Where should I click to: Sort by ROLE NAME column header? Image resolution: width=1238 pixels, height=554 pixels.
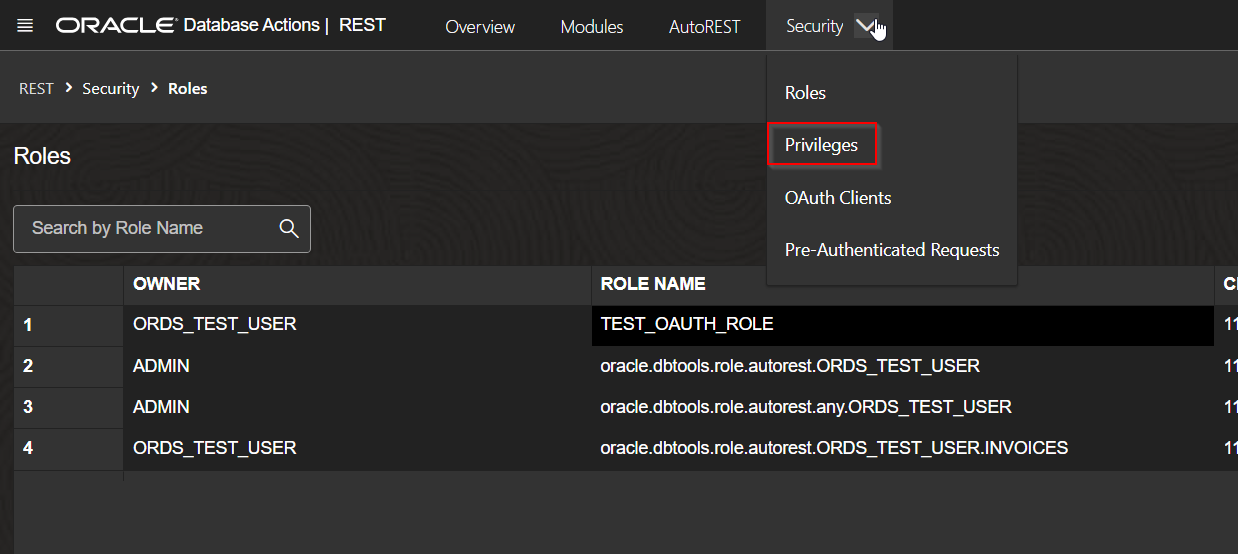click(x=652, y=284)
